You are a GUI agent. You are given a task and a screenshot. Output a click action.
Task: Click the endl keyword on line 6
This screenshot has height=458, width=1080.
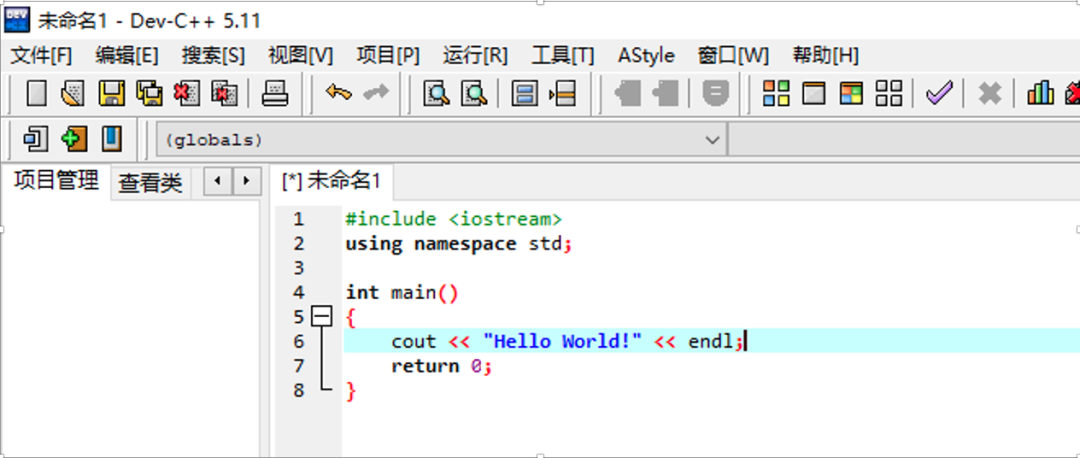(711, 342)
